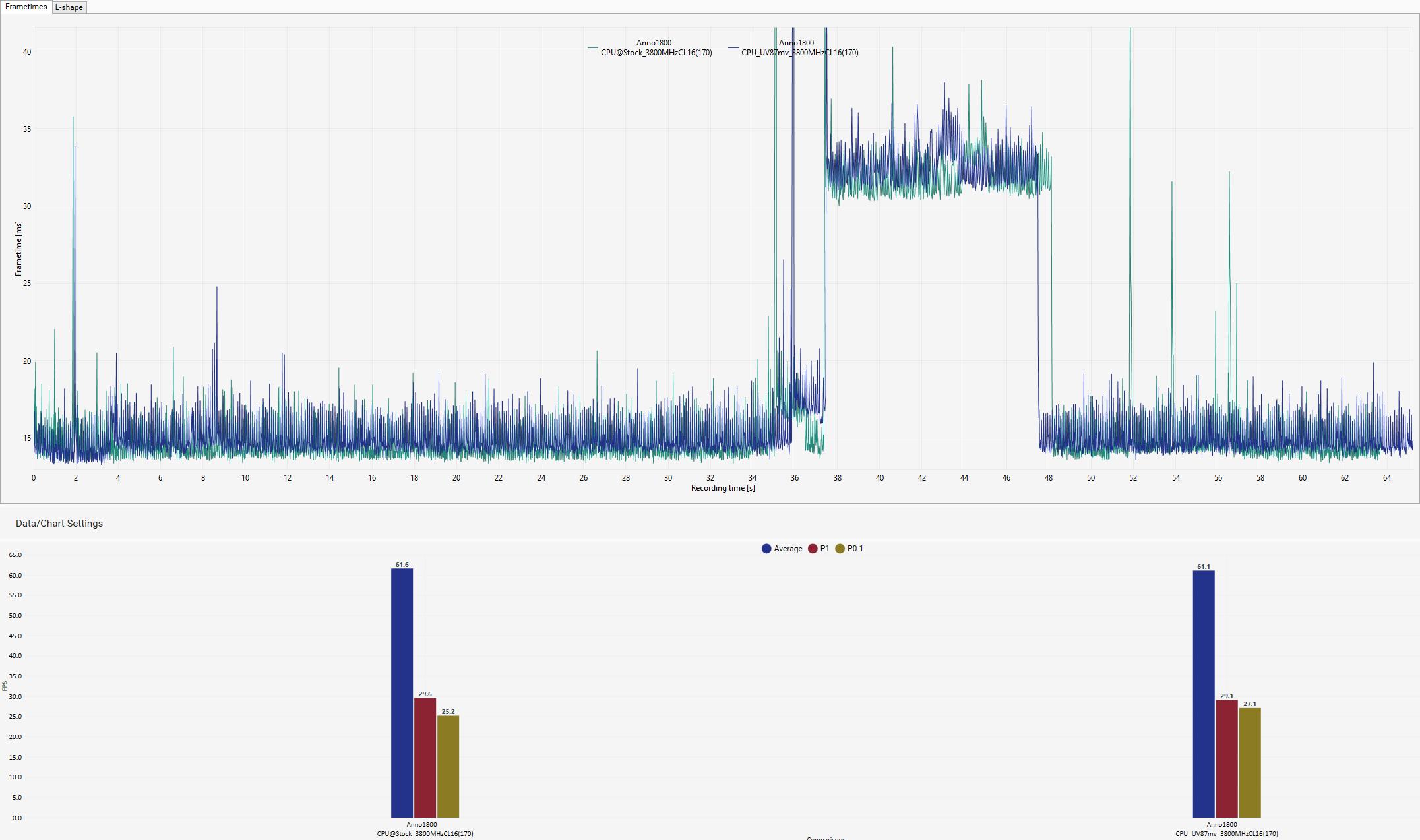
Task: Select the 29.1 P1 bar for UV87mv
Action: [1226, 758]
